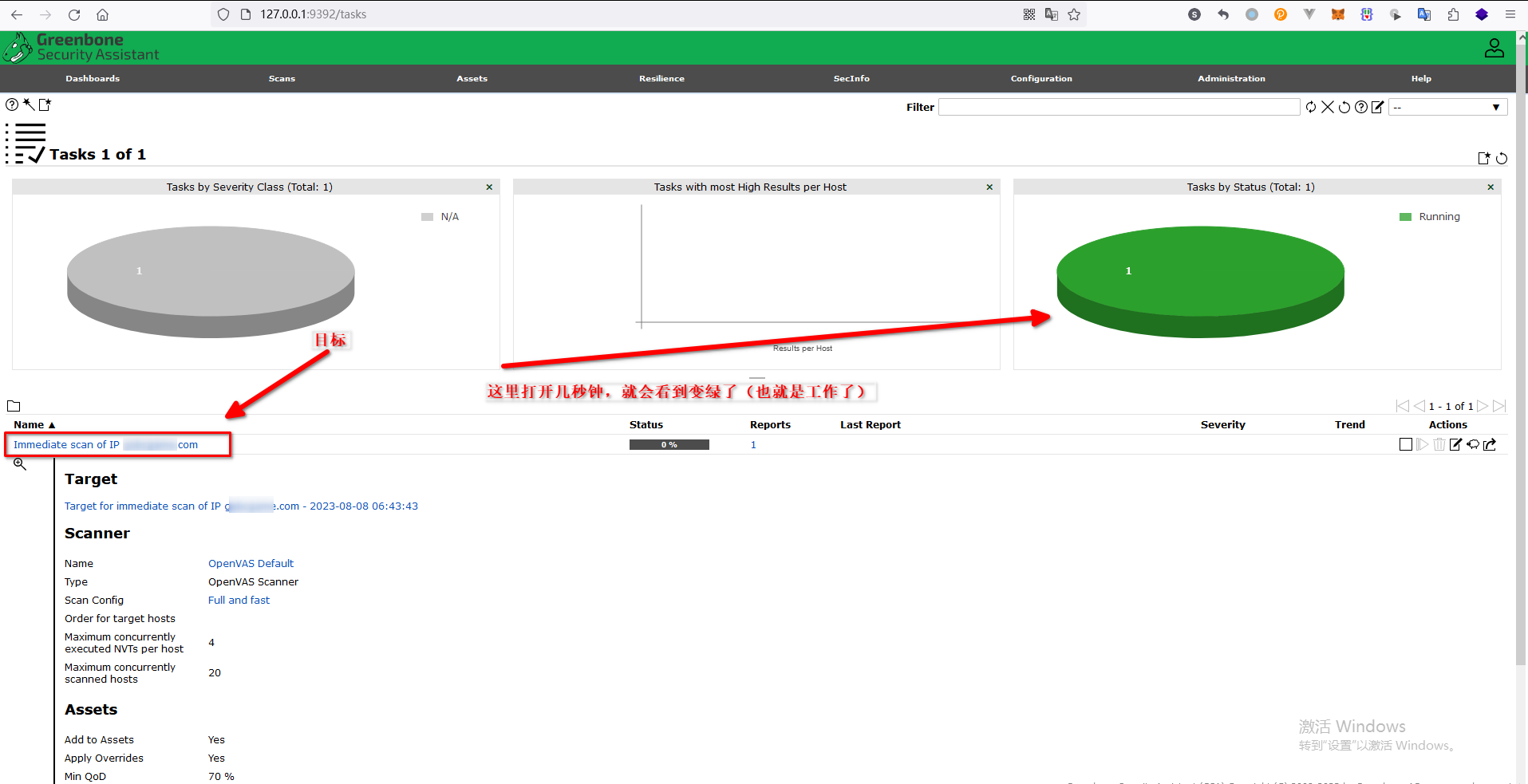This screenshot has height=784, width=1528.
Task: Click the 0 % task progress bar
Action: [669, 445]
